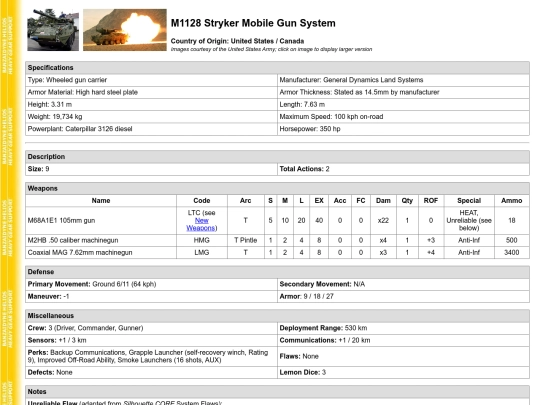Click the 'Dam' column header

[x=383, y=201]
